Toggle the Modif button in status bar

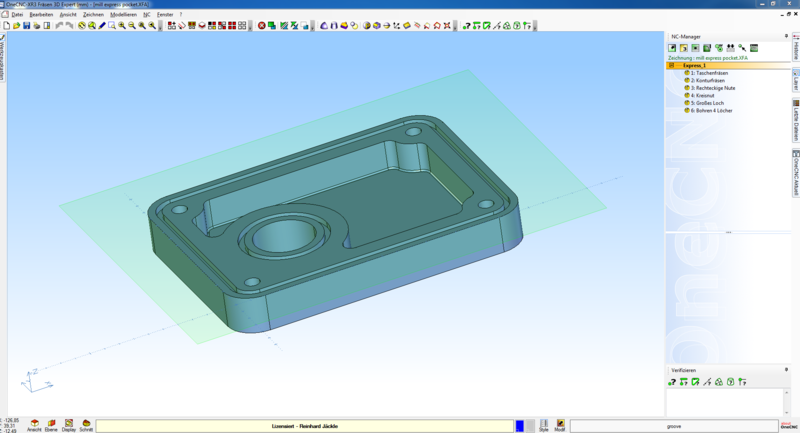pyautogui.click(x=560, y=425)
